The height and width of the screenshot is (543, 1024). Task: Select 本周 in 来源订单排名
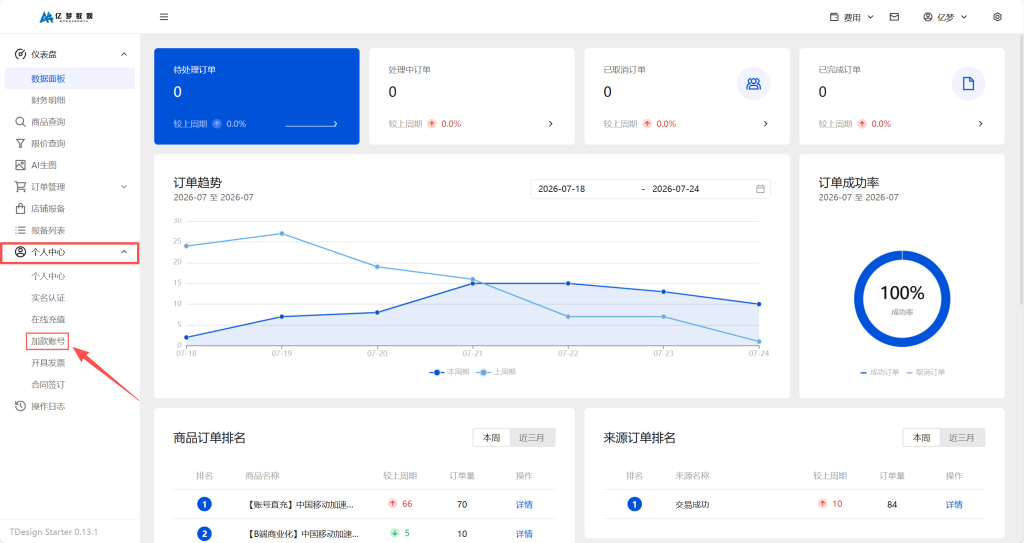click(921, 438)
